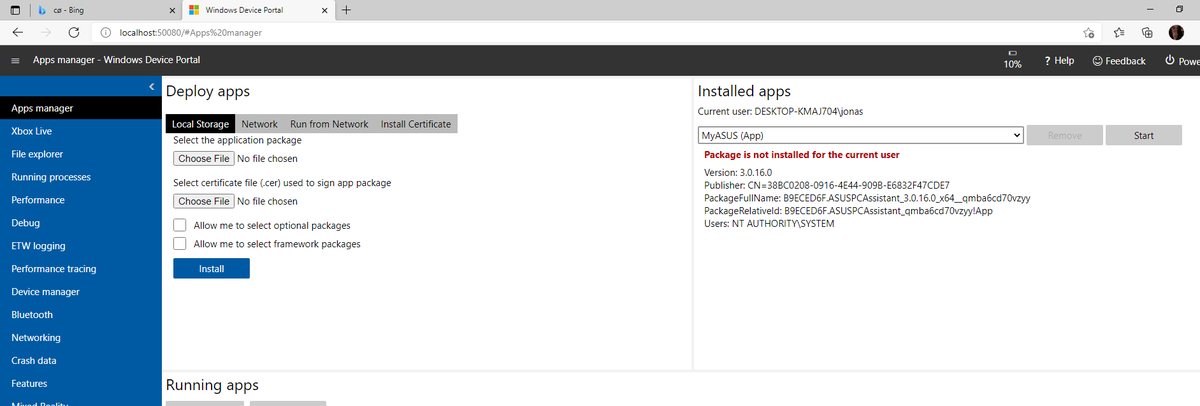This screenshot has height=406, width=1200.
Task: Click the Power button in header
Action: (1182, 61)
